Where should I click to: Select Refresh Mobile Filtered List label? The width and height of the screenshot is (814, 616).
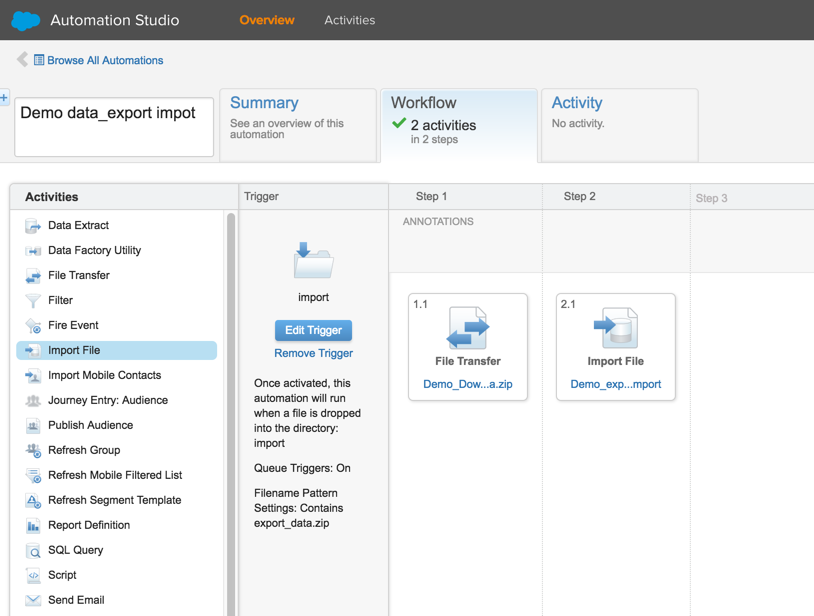tap(115, 475)
